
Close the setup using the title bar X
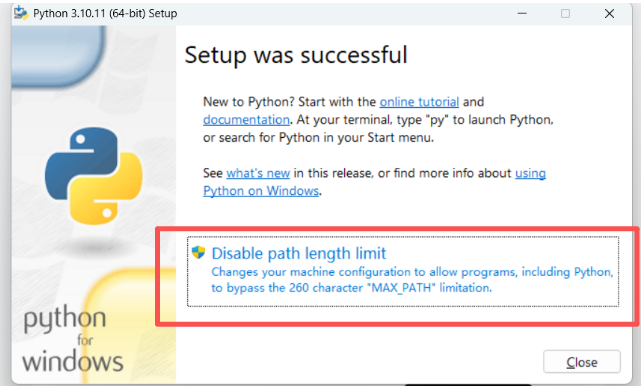point(609,14)
